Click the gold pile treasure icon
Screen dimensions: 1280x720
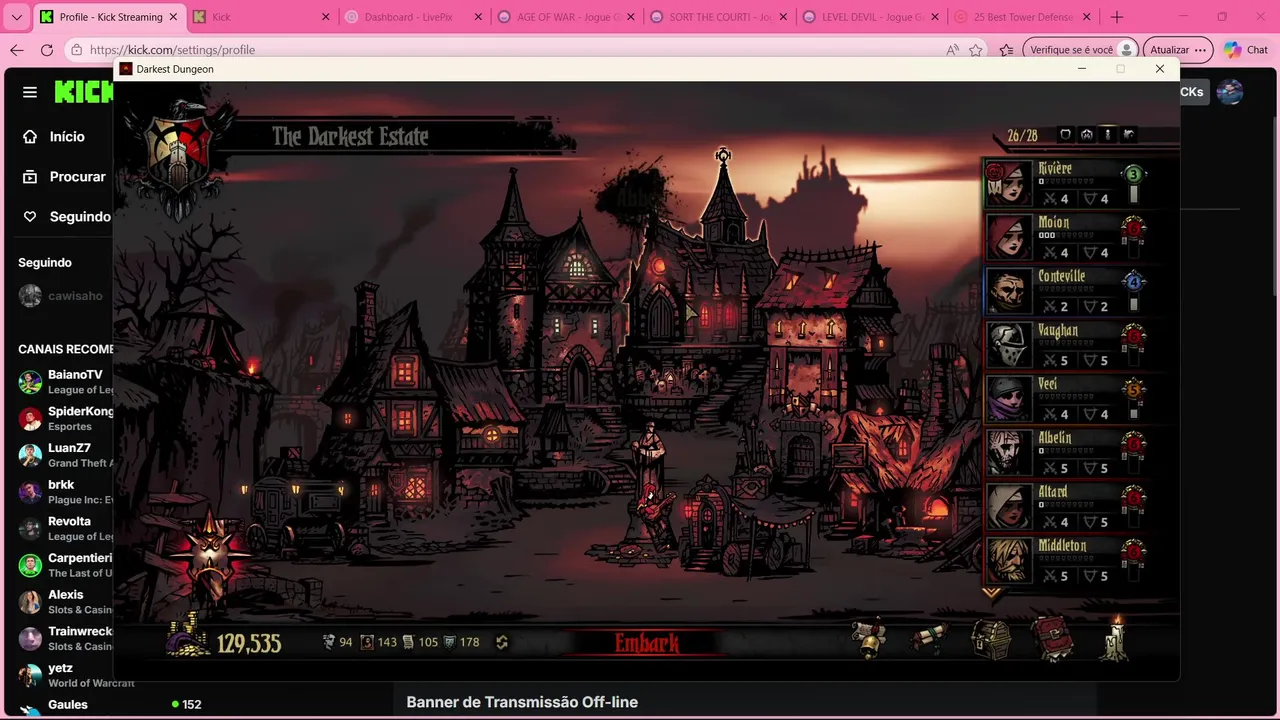(x=187, y=636)
